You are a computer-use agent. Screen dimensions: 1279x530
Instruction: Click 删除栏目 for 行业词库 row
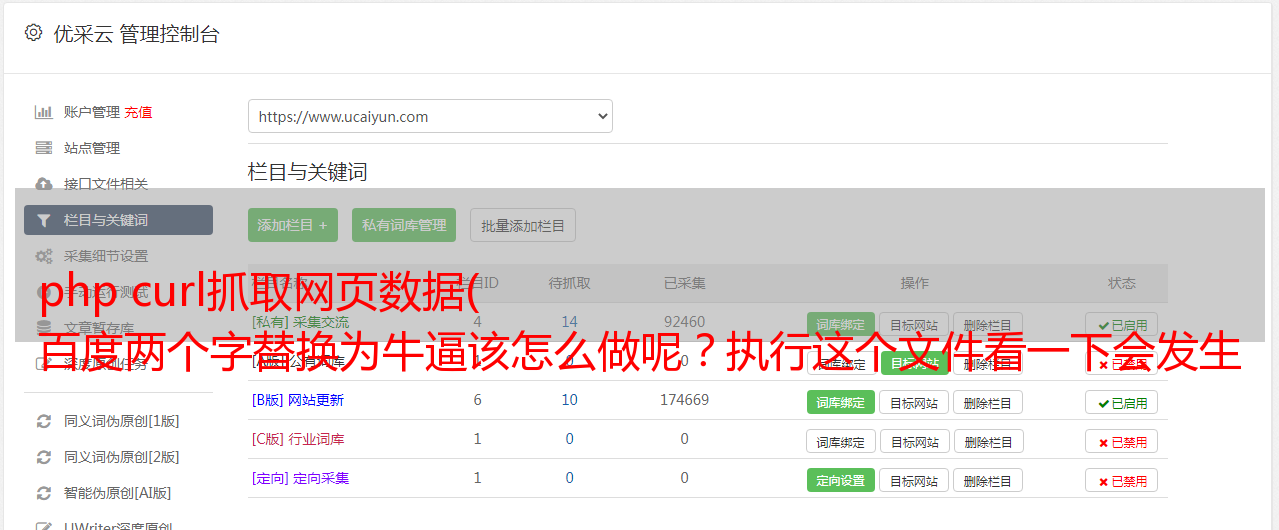coord(988,441)
